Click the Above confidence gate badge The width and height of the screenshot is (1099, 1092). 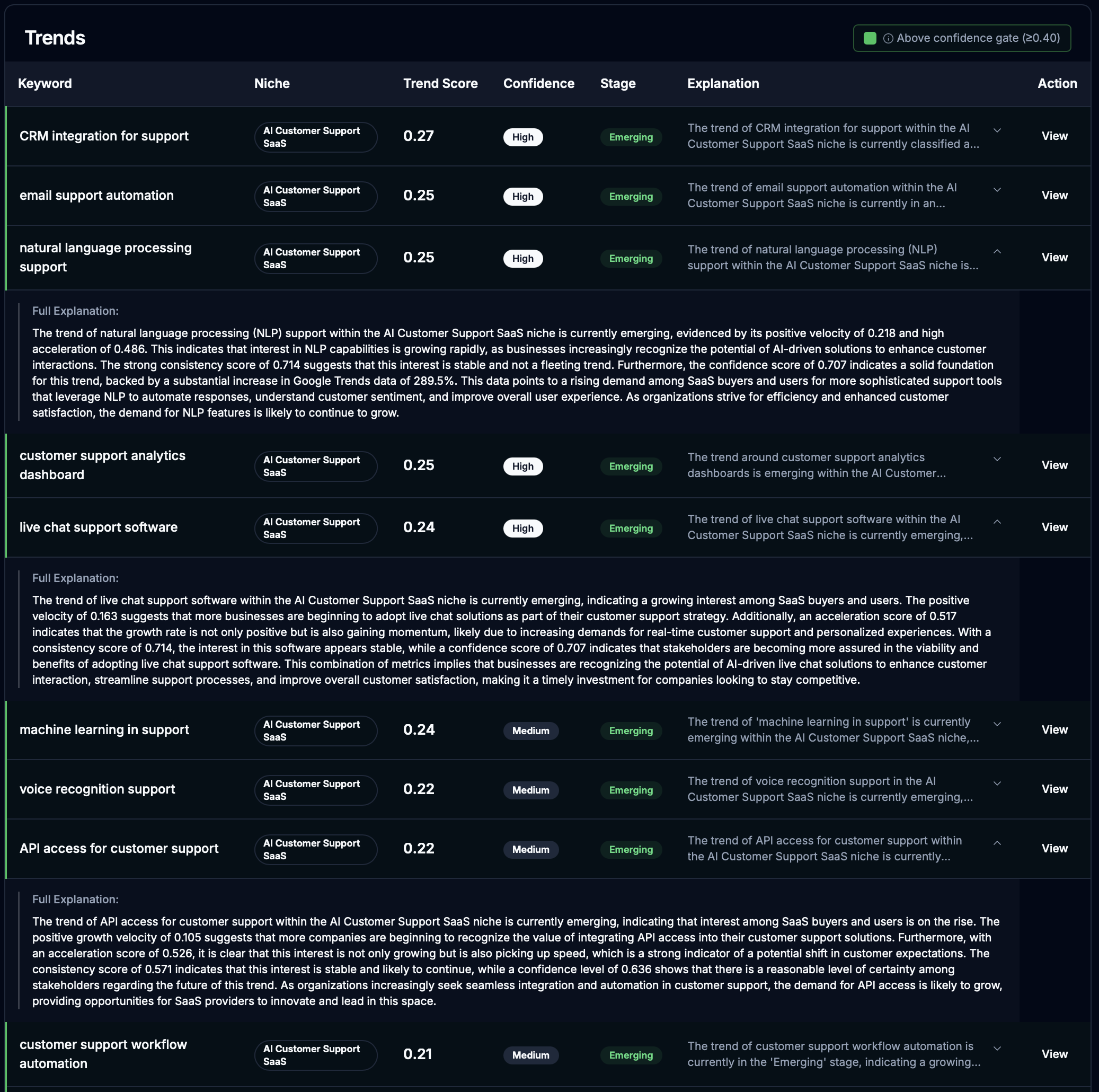pos(961,38)
